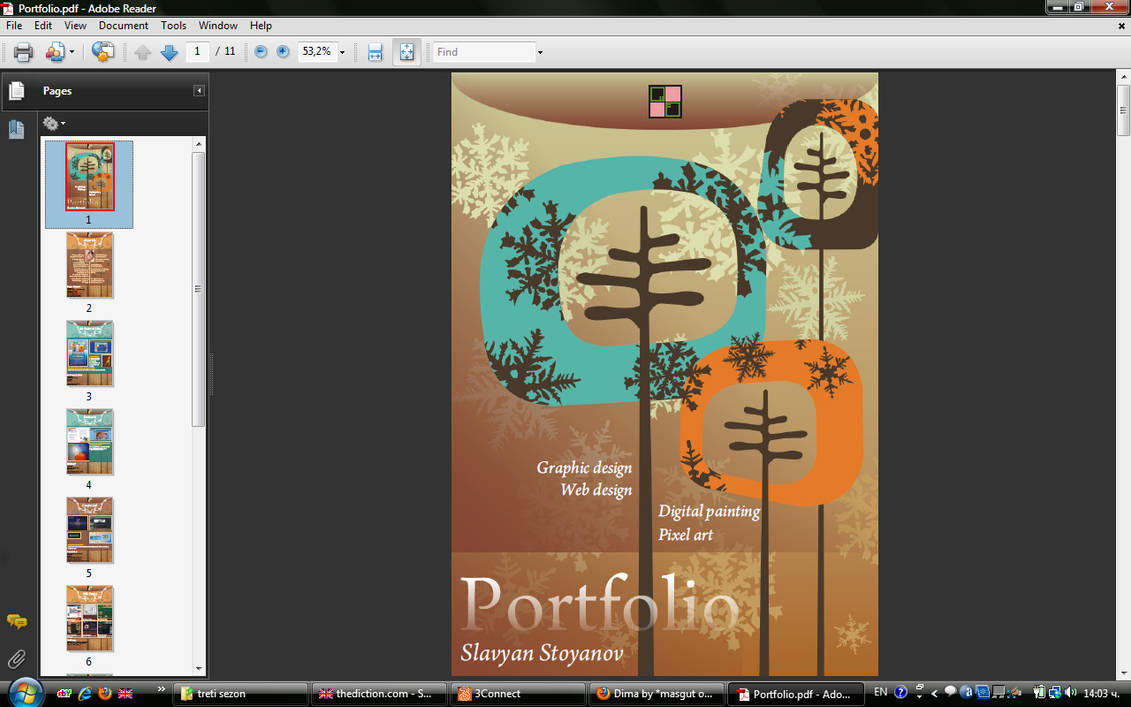The height and width of the screenshot is (707, 1131).
Task: Open the Find options dropdown arrow
Action: point(540,52)
